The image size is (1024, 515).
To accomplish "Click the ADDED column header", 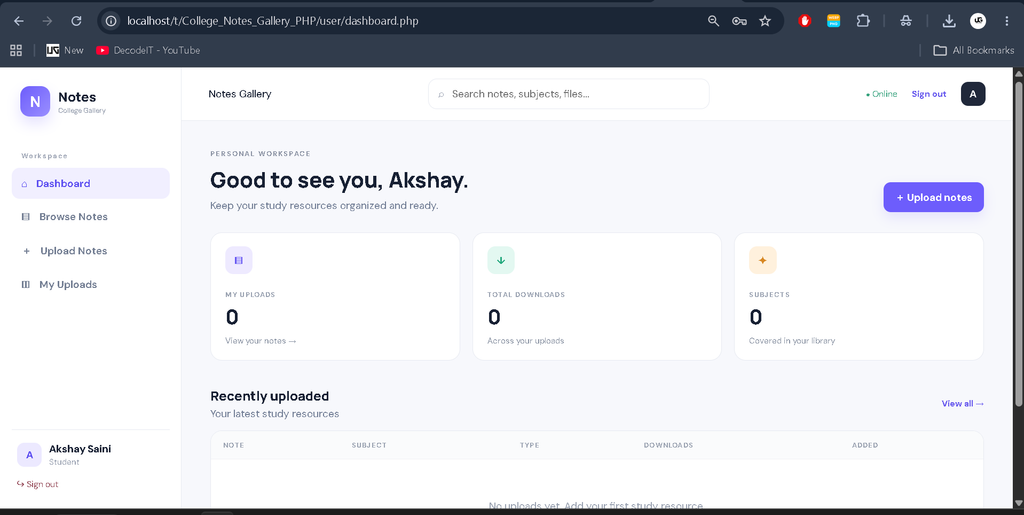I will click(865, 445).
